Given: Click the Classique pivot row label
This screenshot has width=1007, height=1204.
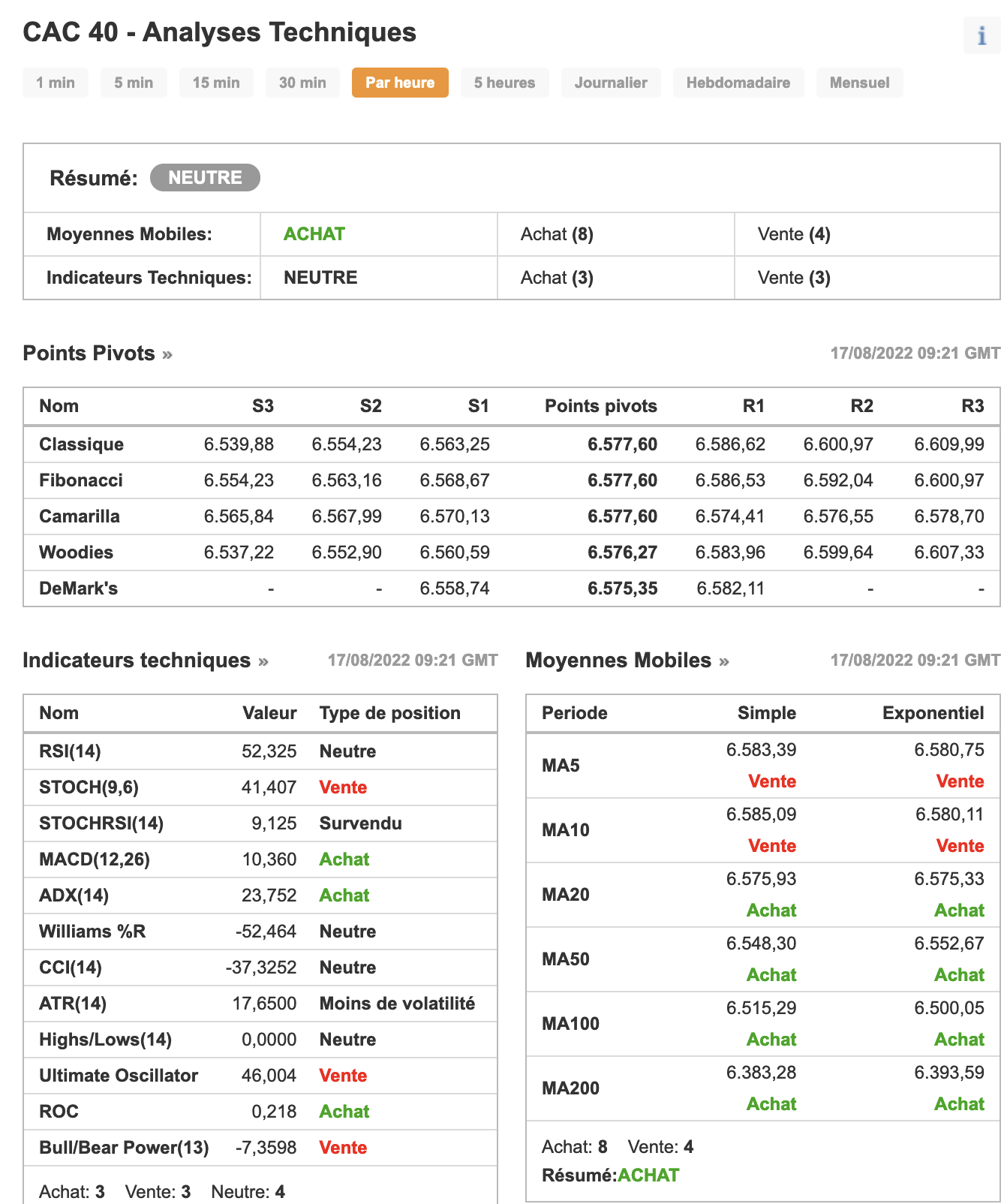Looking at the screenshot, I should (x=81, y=444).
